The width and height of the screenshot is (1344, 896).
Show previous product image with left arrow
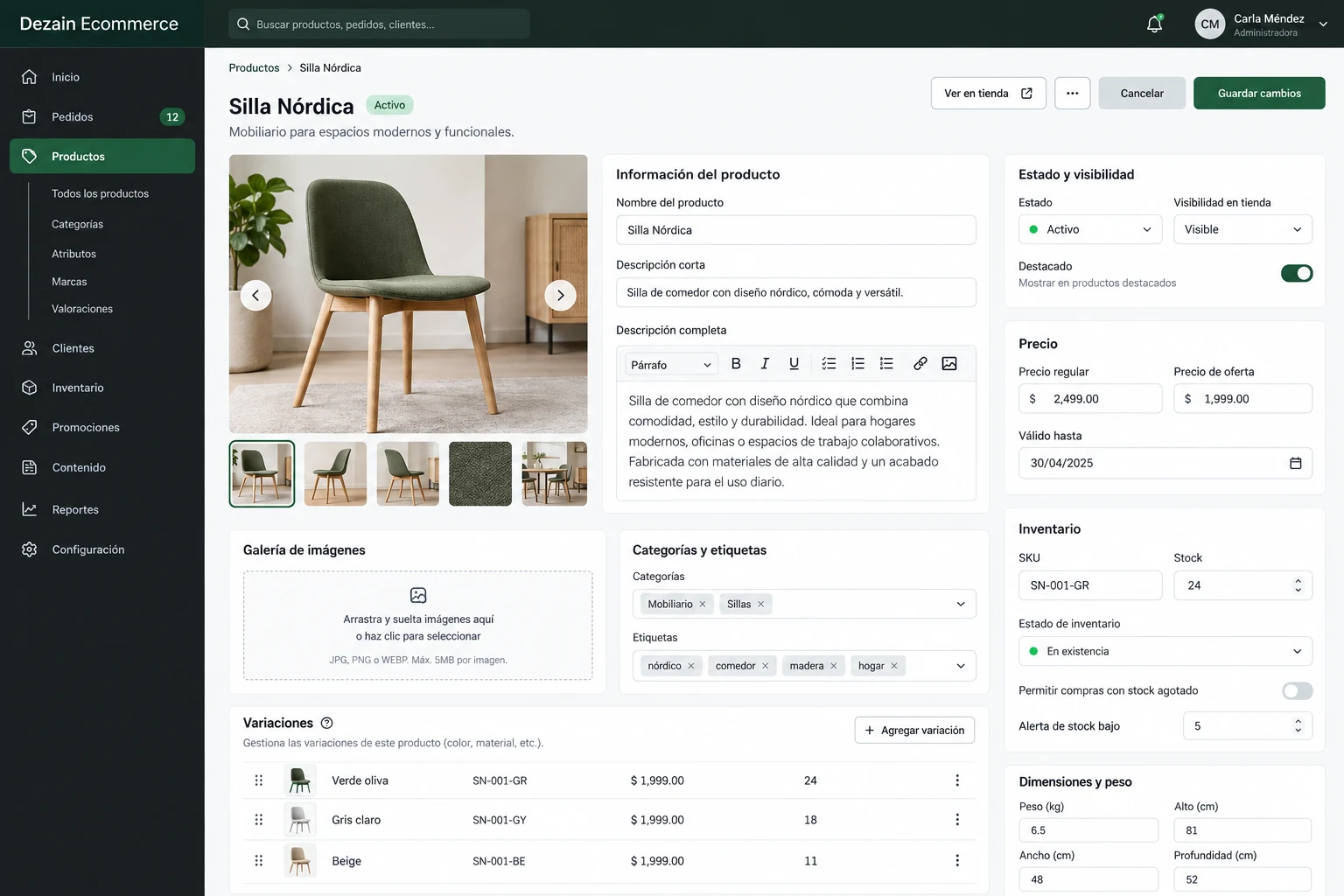(255, 295)
